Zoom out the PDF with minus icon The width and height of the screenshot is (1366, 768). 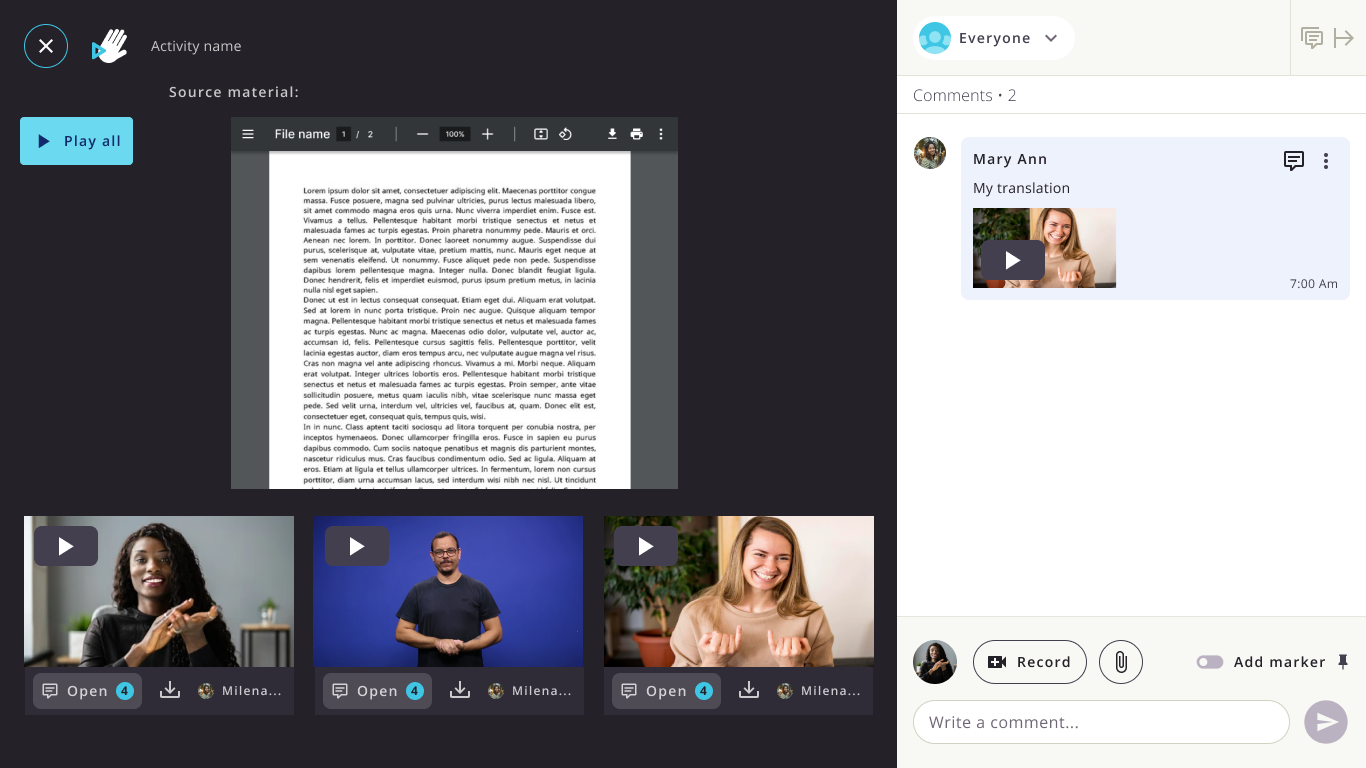click(423, 134)
